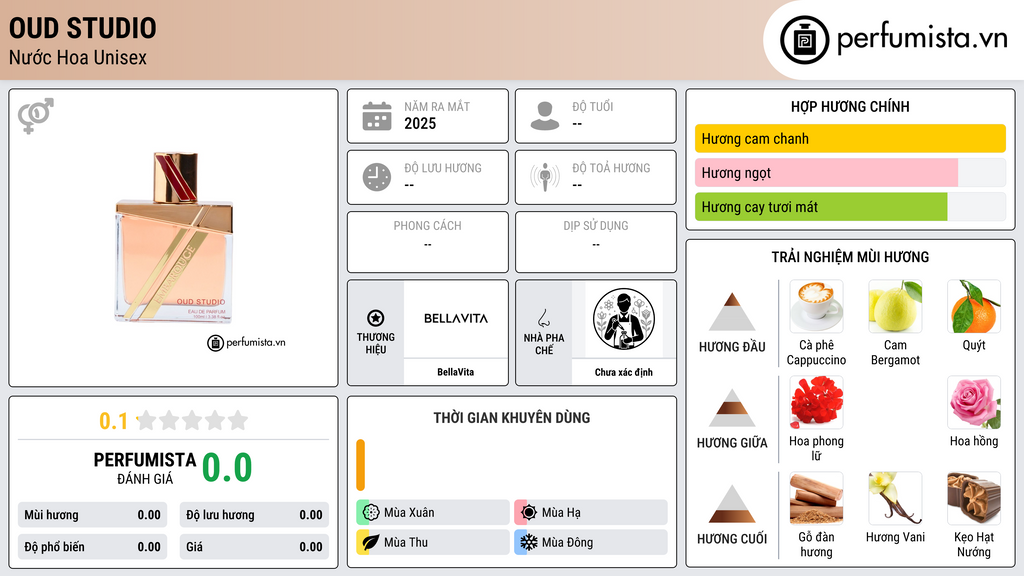This screenshot has width=1024, height=576.
Task: Click the person icon for Độ tuổi
Action: coord(545,116)
